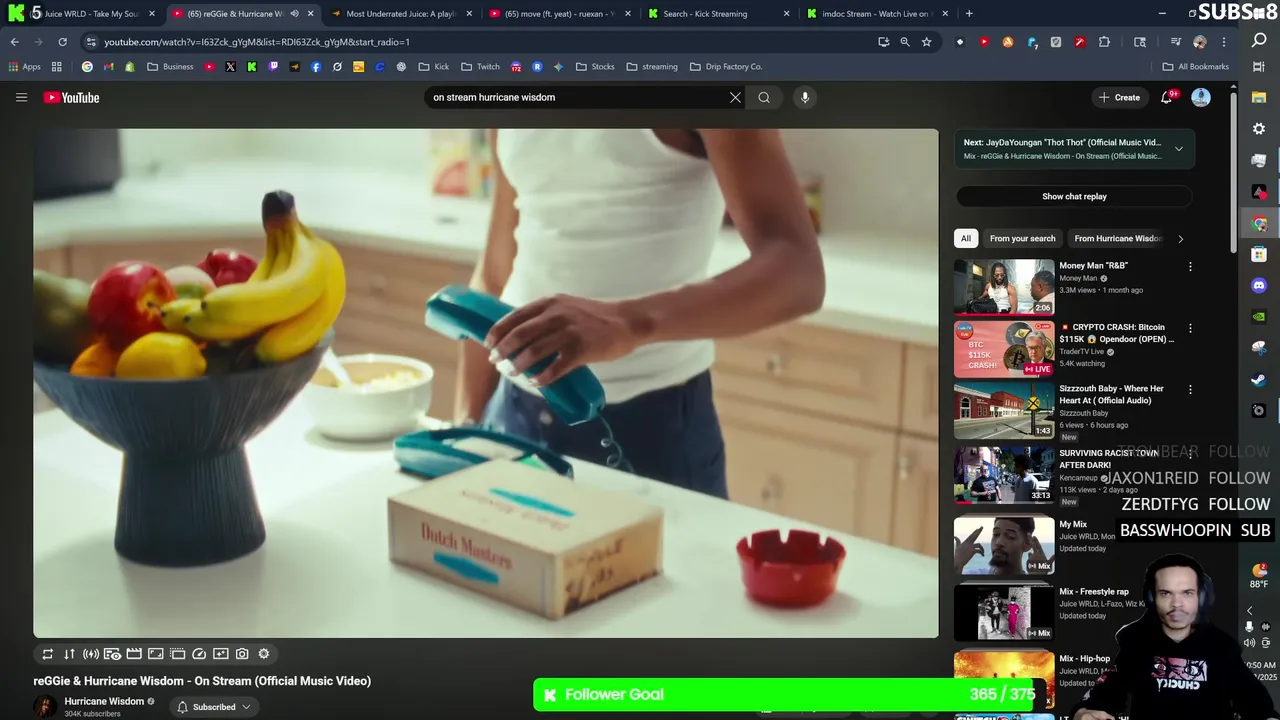Screen dimensions: 1280x720
Task: Click the up-down arrows sort icon below video
Action: click(69, 654)
